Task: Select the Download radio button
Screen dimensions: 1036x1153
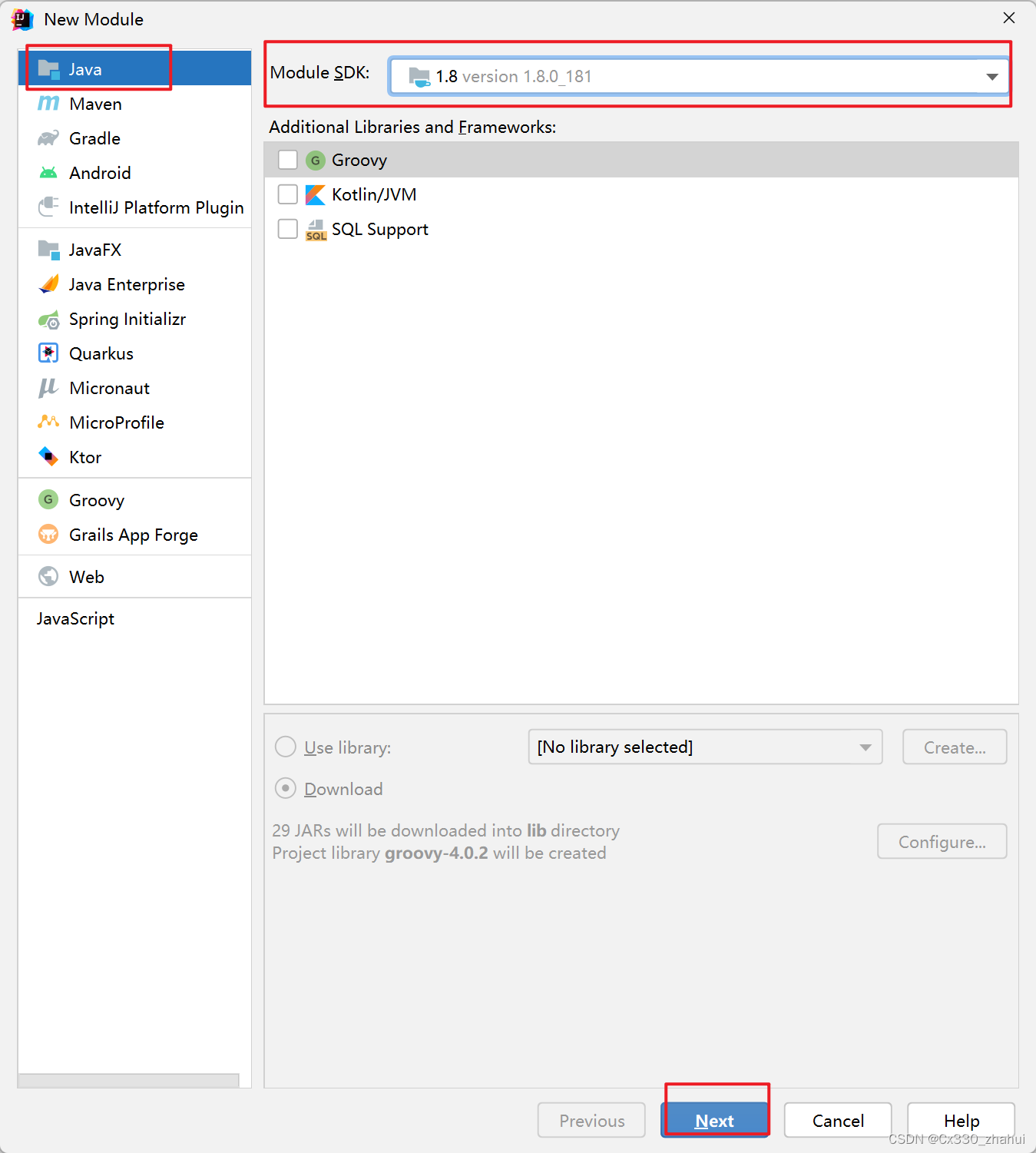Action: tap(286, 788)
